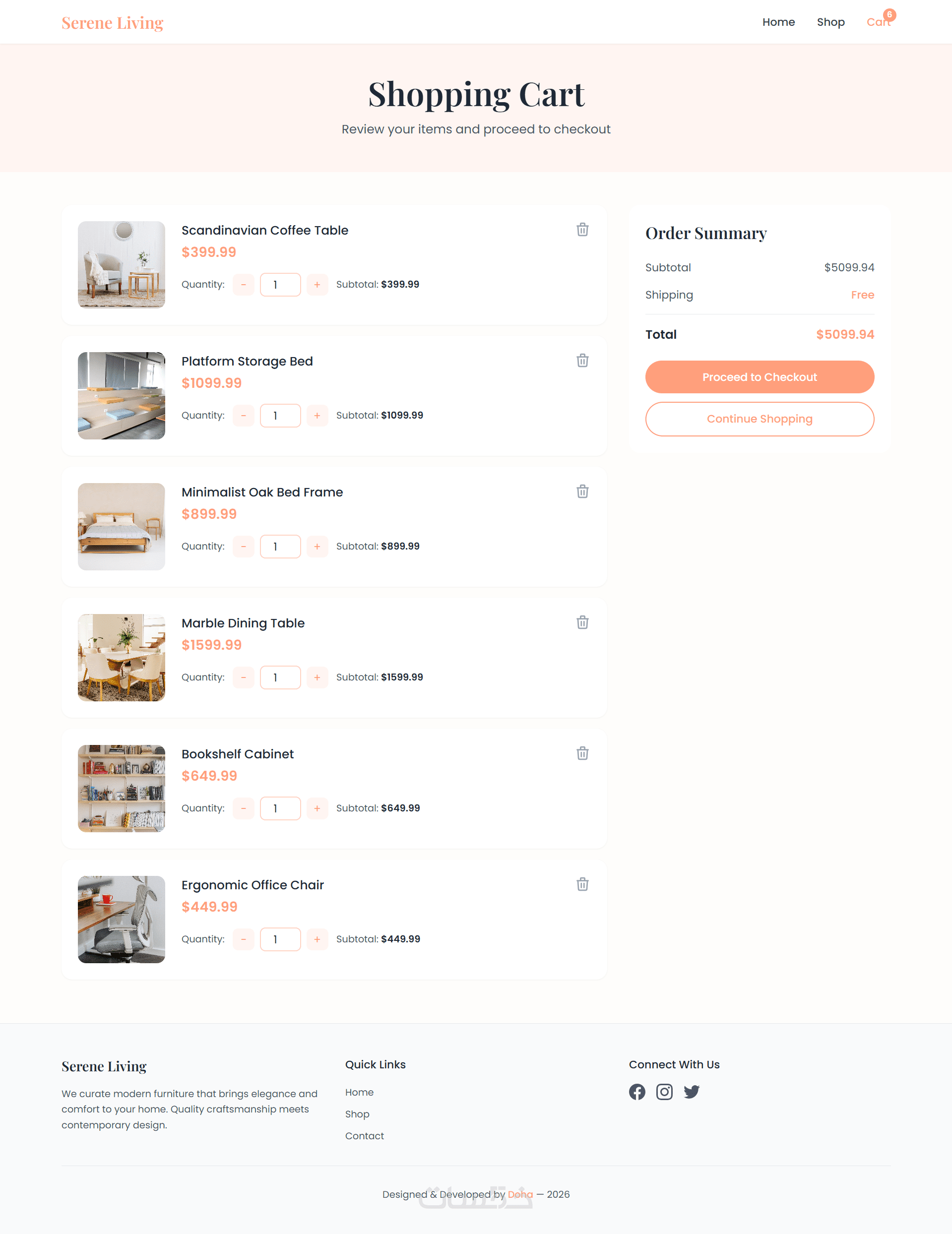This screenshot has width=952, height=1234.
Task: Open the Twitter icon in footer
Action: pyautogui.click(x=692, y=1092)
